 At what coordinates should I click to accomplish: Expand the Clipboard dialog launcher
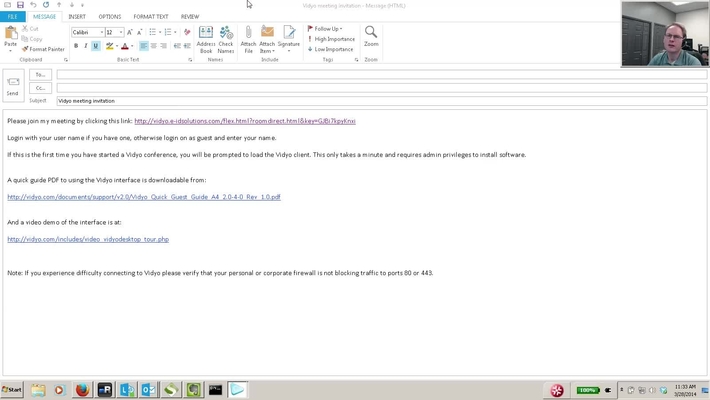(66, 60)
